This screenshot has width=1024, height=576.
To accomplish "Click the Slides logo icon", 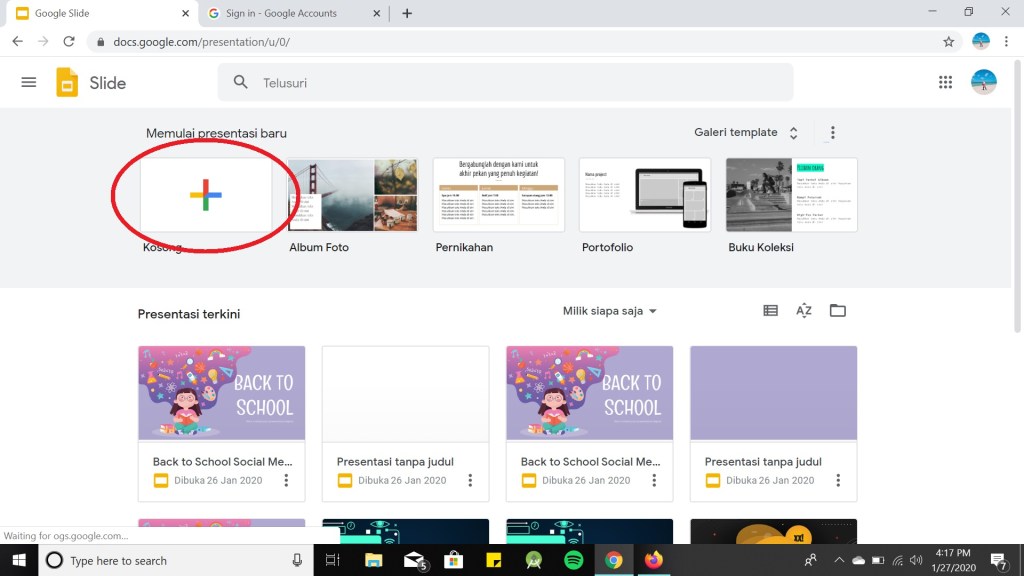I will tap(67, 83).
